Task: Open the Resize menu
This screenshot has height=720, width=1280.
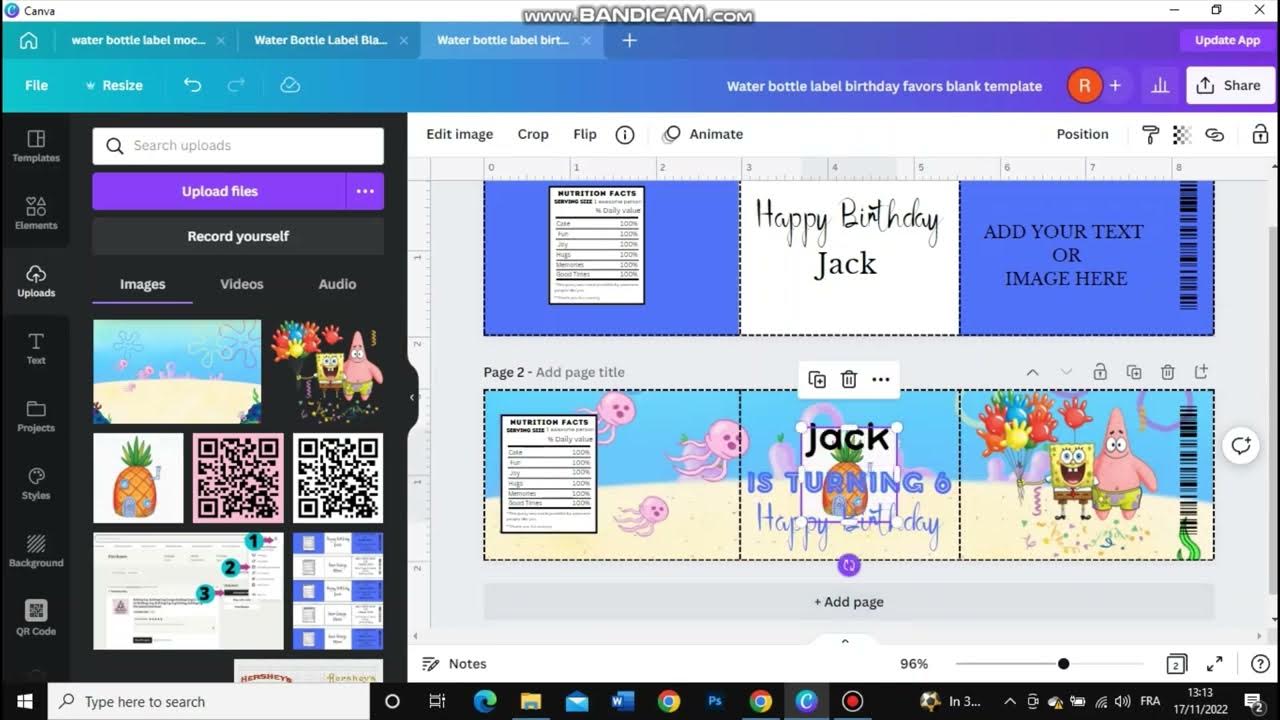Action: click(x=114, y=85)
